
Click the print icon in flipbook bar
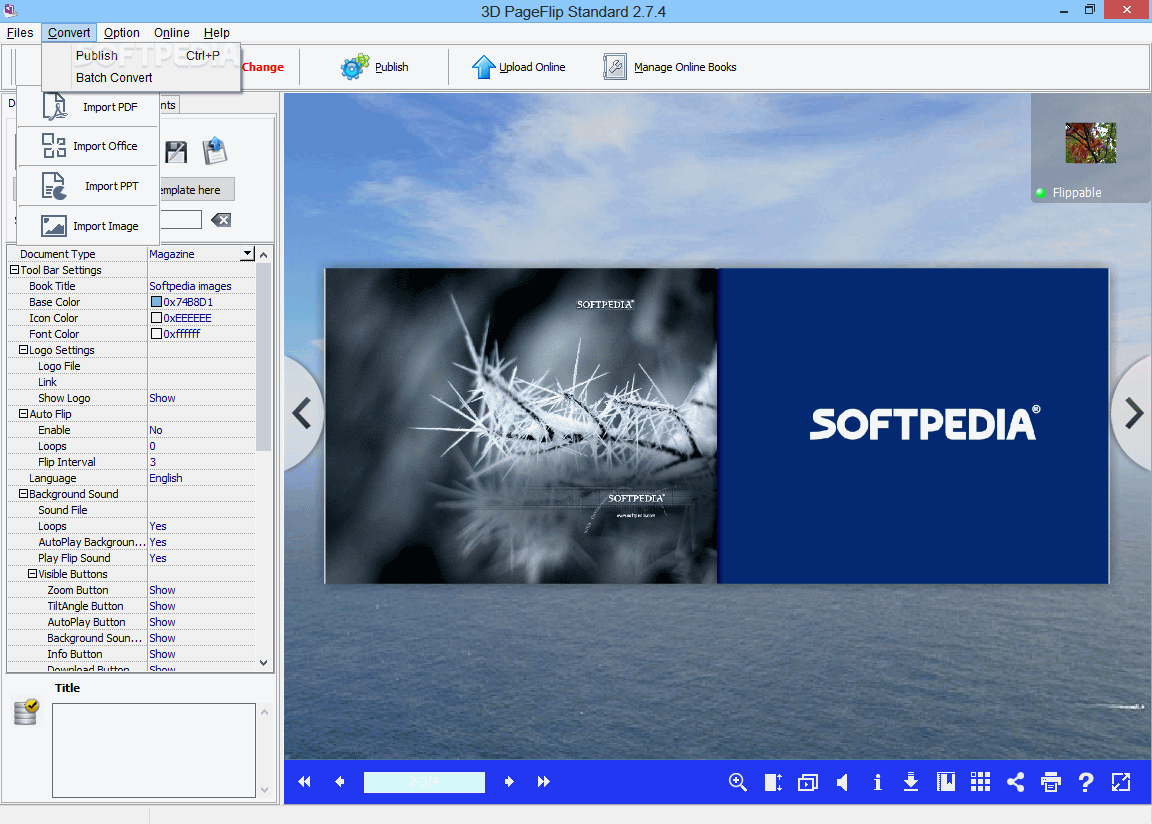click(1051, 782)
